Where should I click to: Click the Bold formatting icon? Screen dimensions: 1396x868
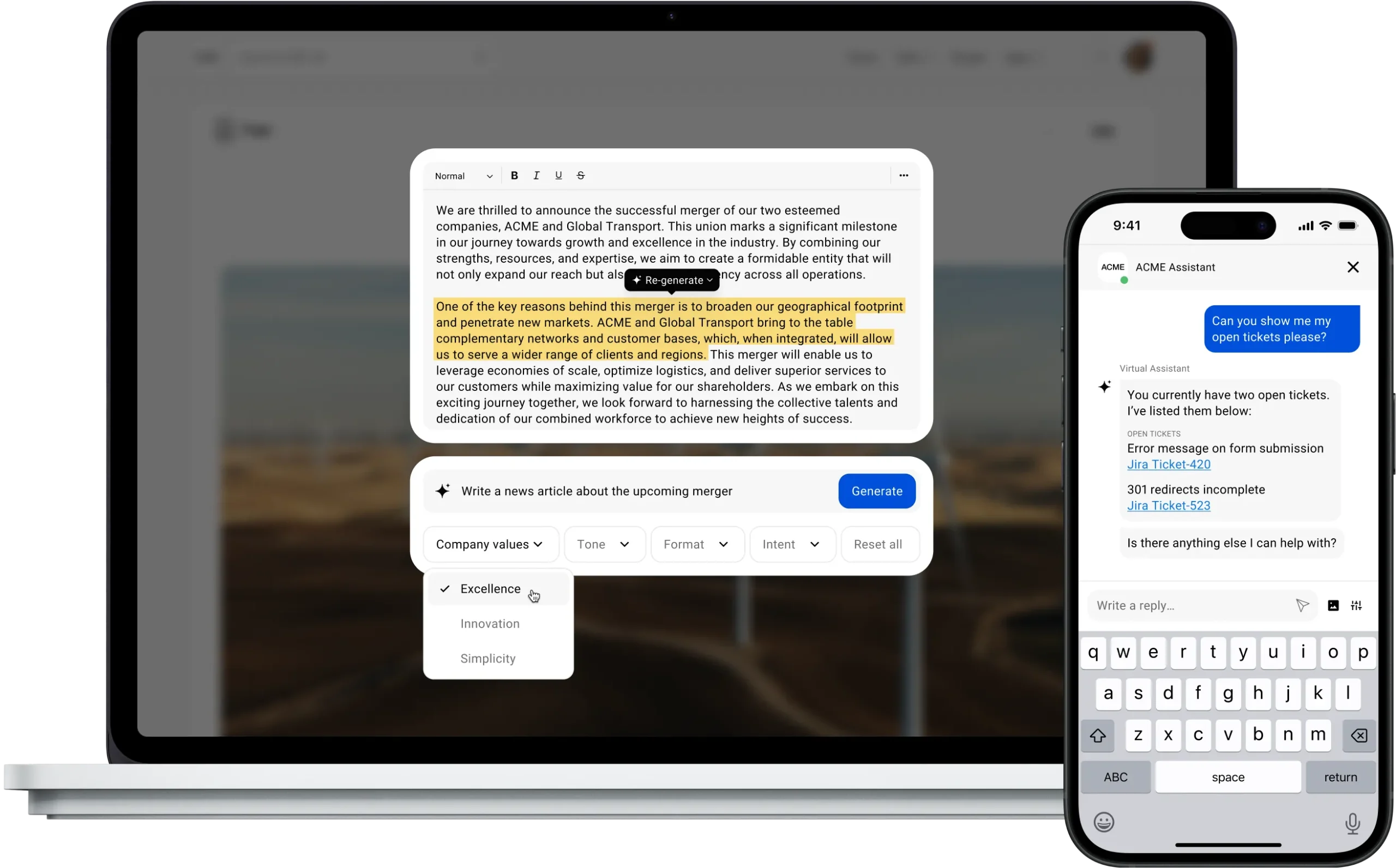point(514,175)
